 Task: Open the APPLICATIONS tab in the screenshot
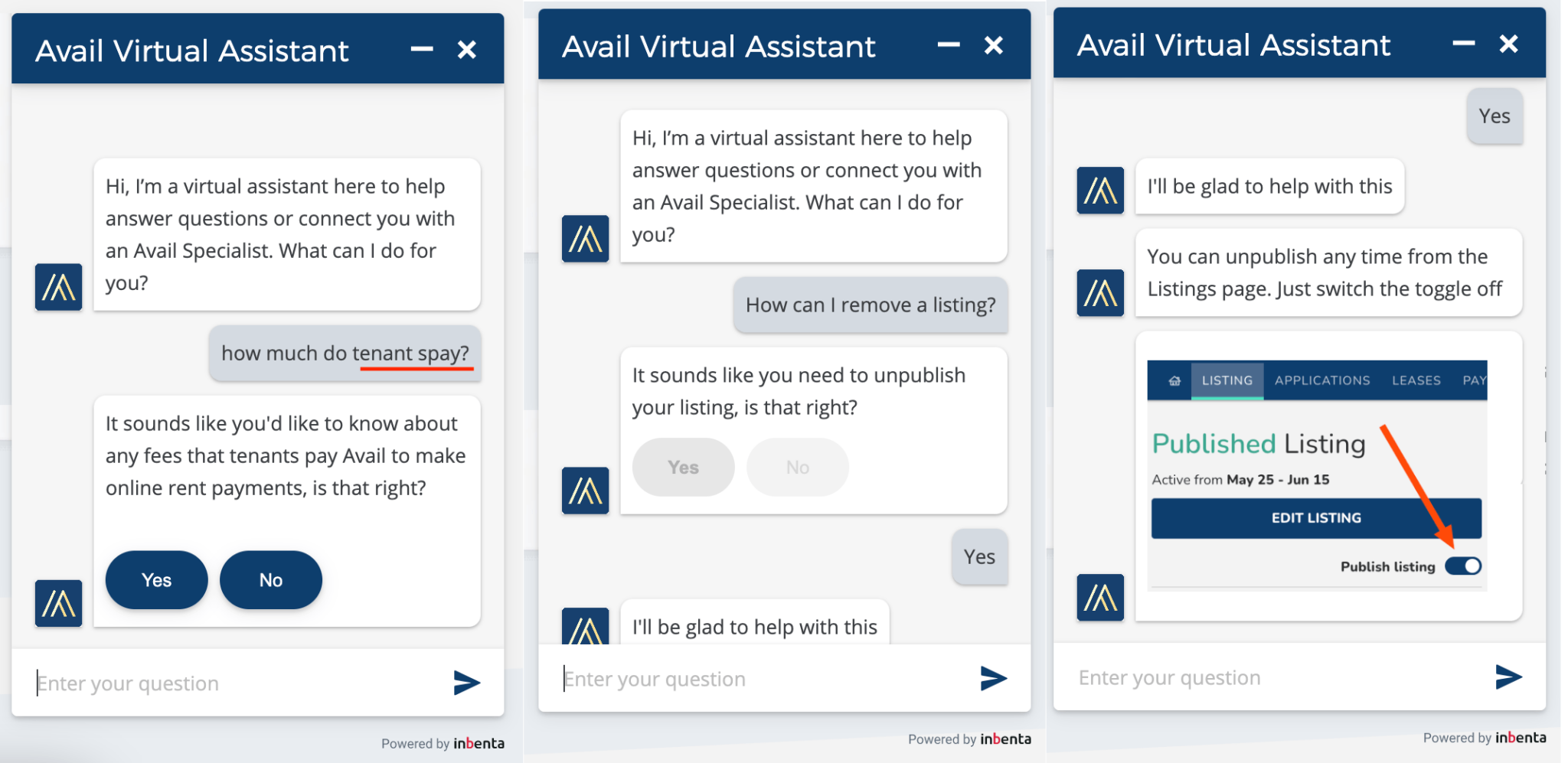1321,380
